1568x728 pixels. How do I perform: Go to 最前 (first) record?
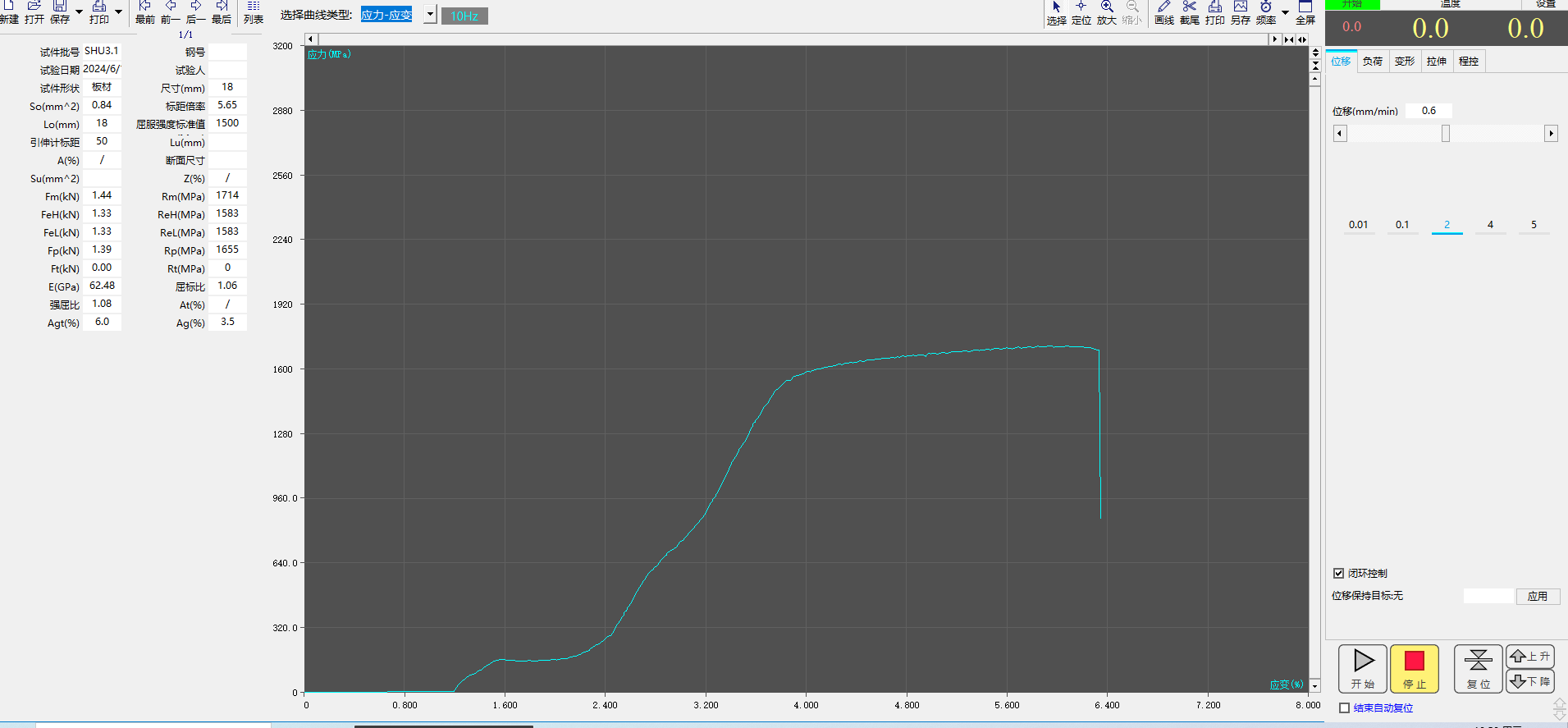tap(144, 11)
